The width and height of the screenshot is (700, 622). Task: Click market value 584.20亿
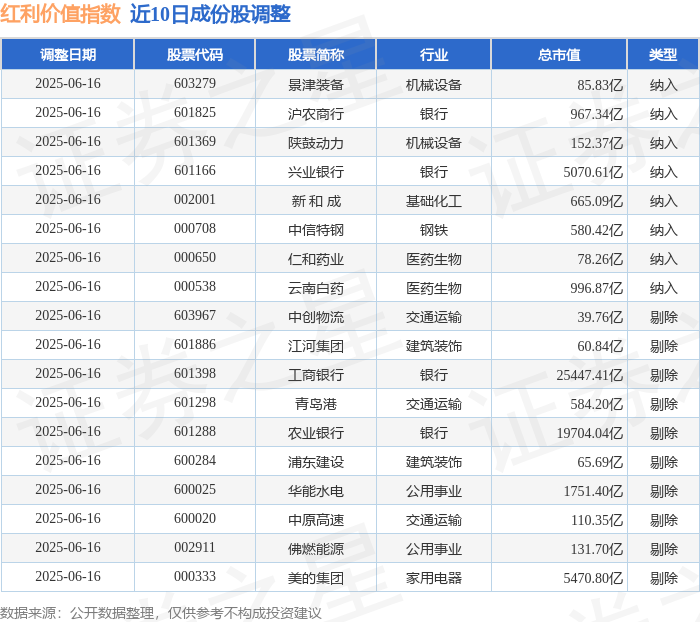596,404
